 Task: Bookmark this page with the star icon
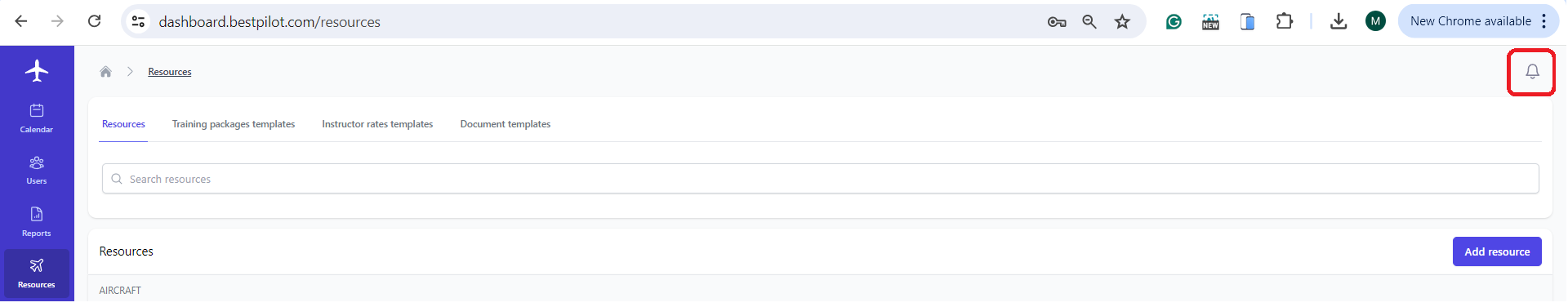1122,22
